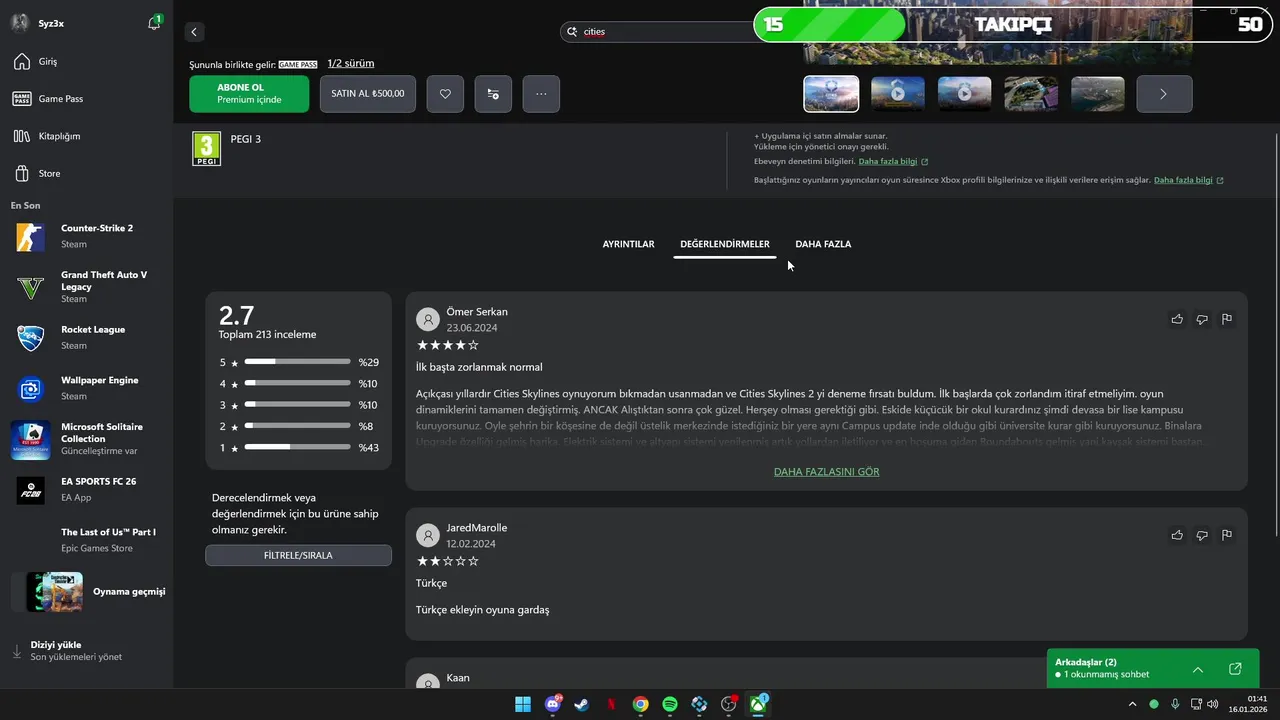Open EA SPORTS FC 26 entry
Screen dimensions: 1280x720
(86, 489)
